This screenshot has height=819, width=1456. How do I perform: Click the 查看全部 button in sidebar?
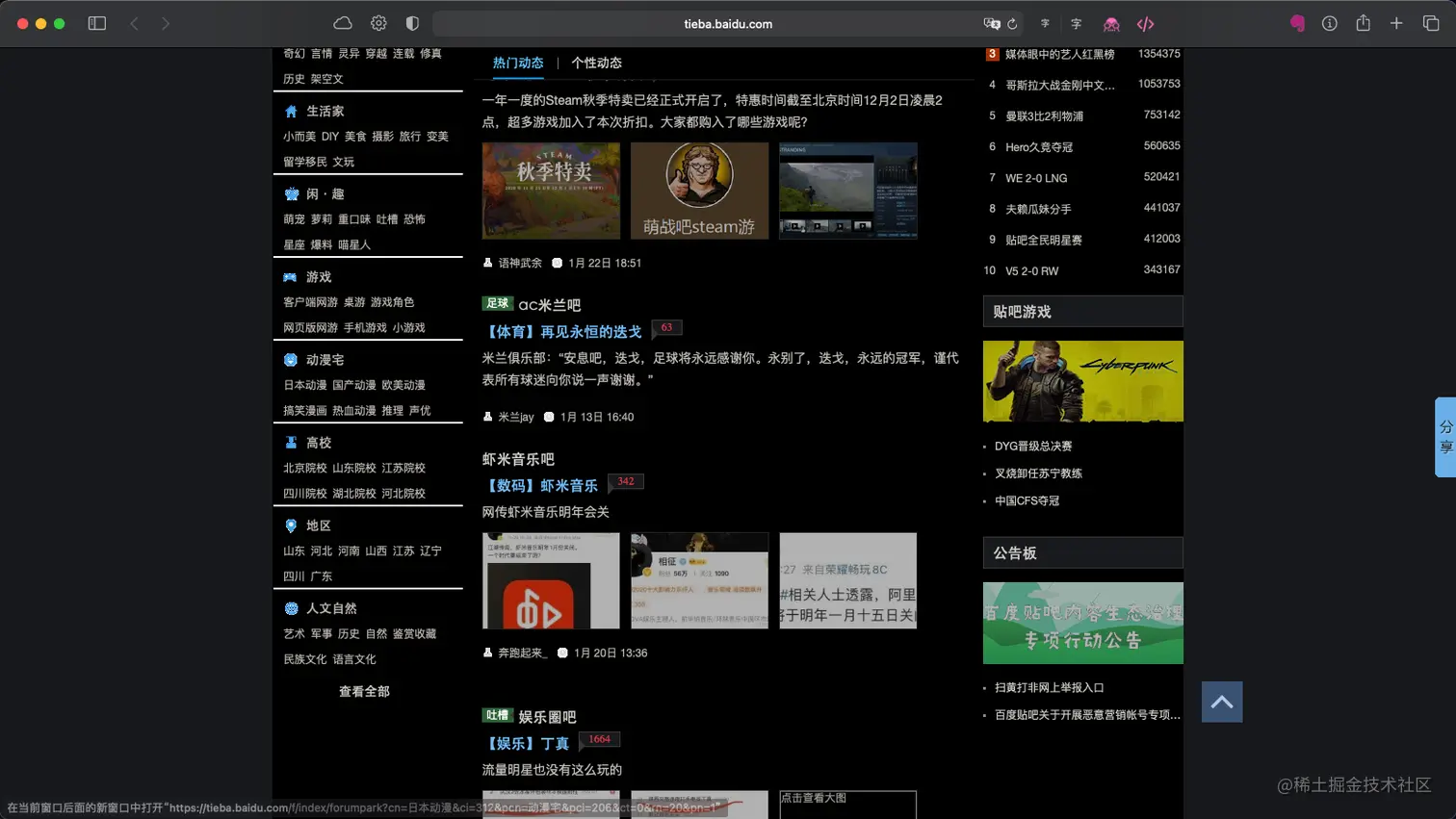(364, 691)
